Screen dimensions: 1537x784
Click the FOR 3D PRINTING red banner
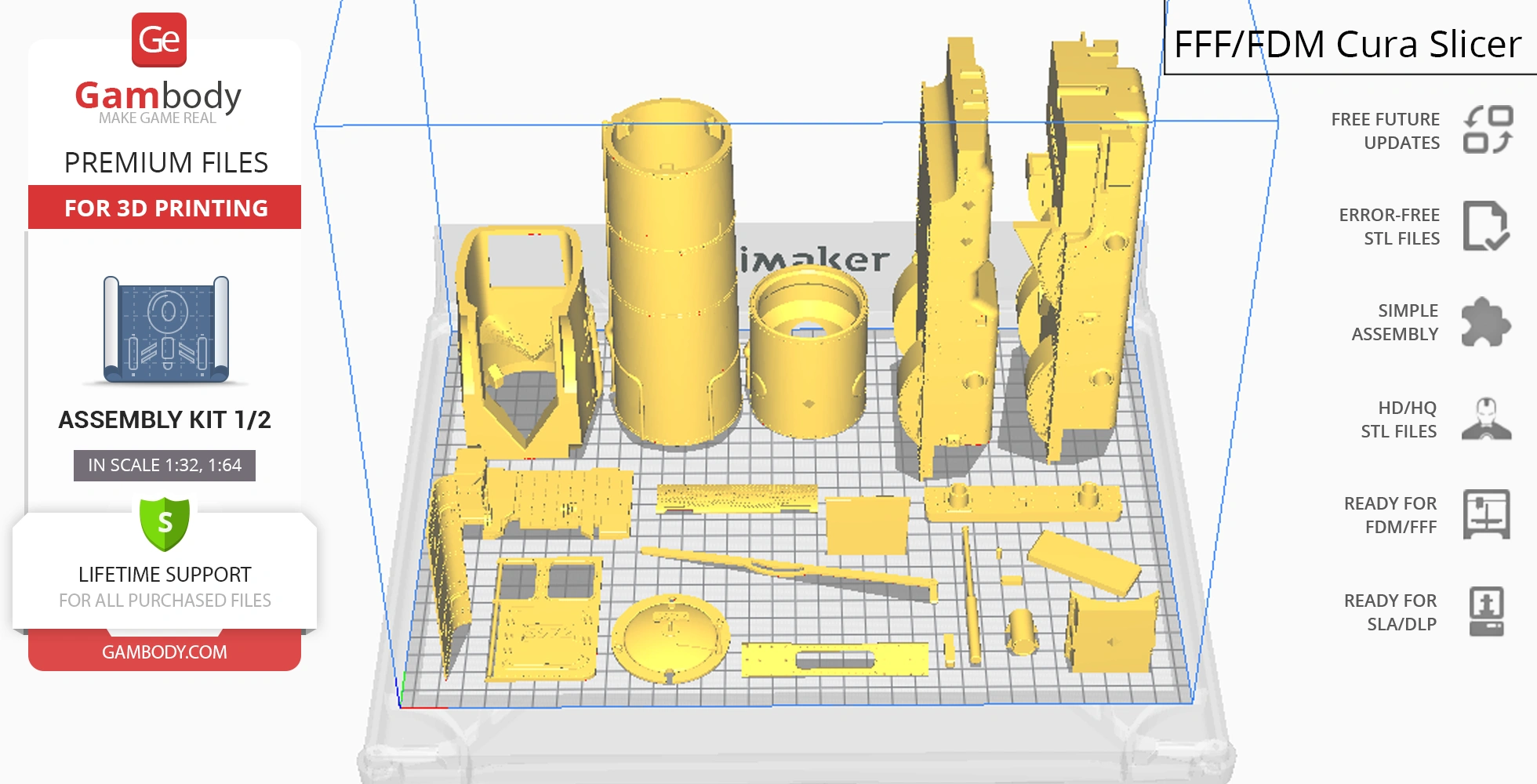click(x=165, y=208)
